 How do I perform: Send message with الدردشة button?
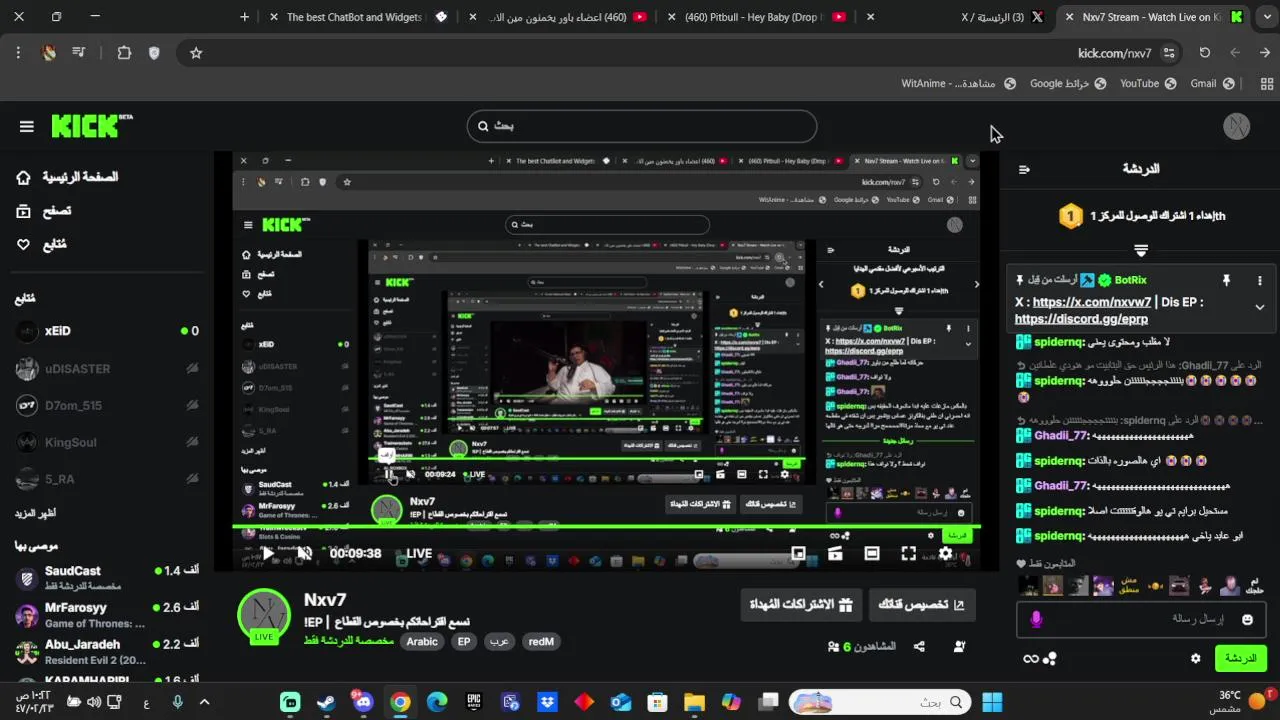(x=1240, y=658)
